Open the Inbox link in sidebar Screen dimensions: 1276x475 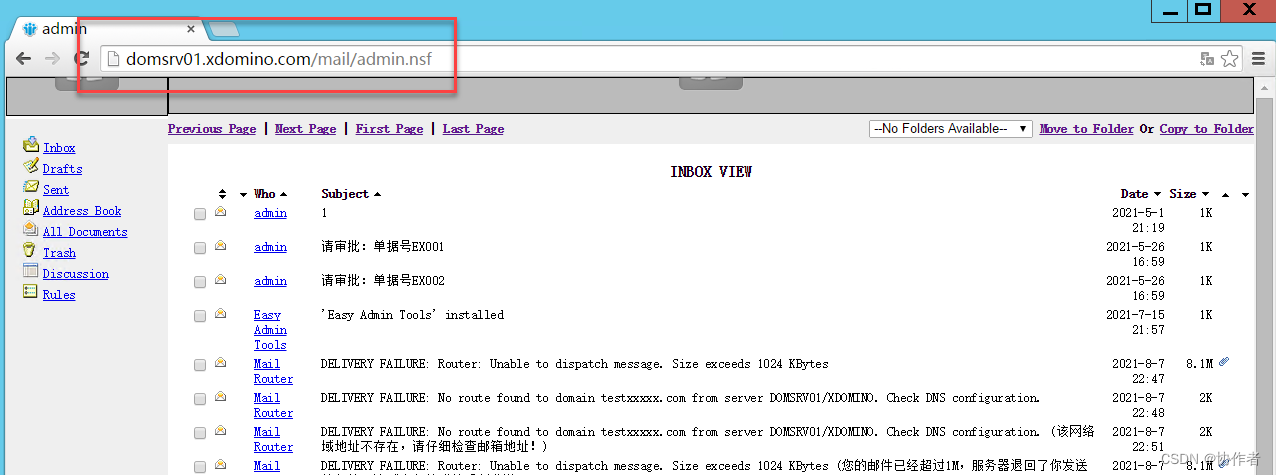[59, 148]
